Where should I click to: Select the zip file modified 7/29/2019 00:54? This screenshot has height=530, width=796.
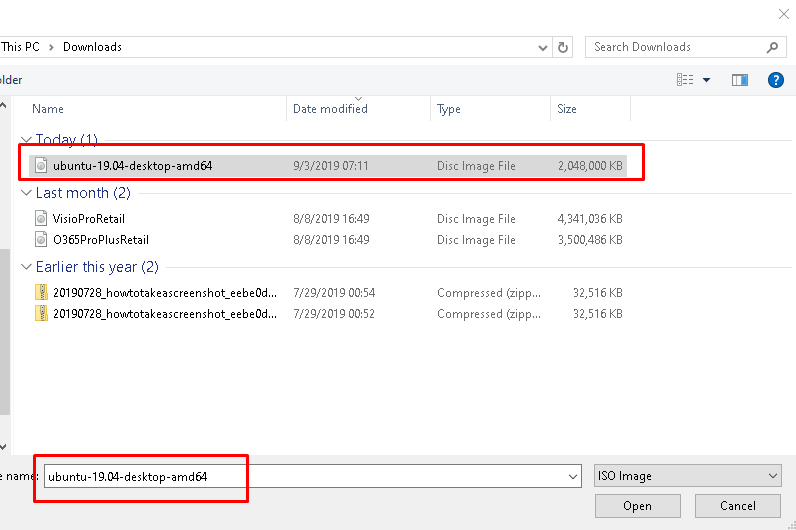[165, 293]
